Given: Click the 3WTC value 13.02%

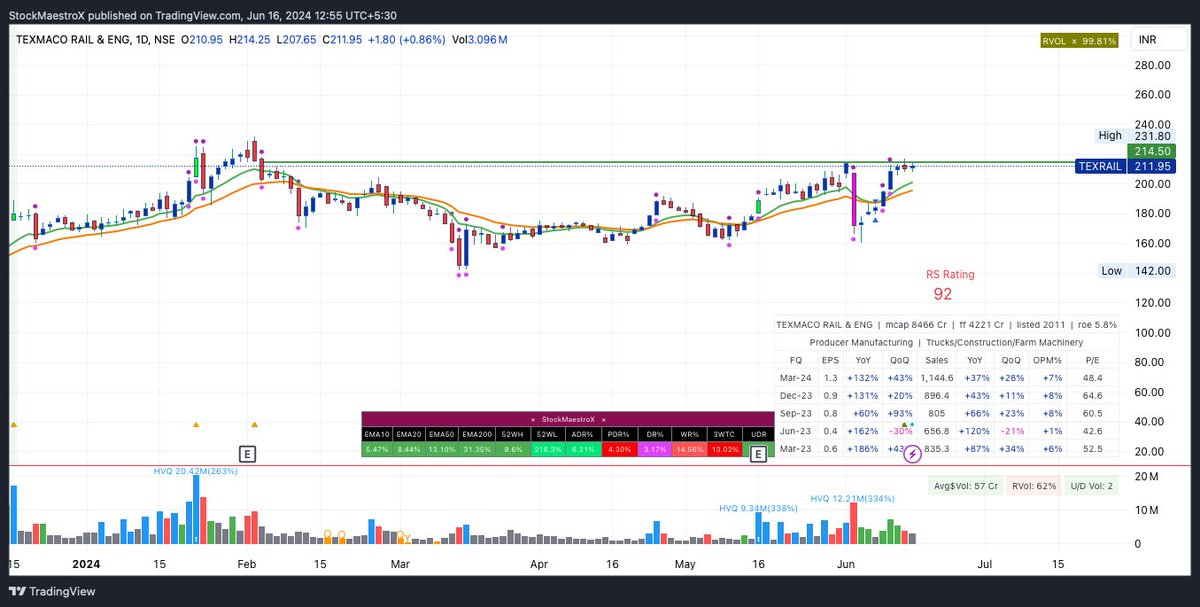Looking at the screenshot, I should pyautogui.click(x=725, y=449).
